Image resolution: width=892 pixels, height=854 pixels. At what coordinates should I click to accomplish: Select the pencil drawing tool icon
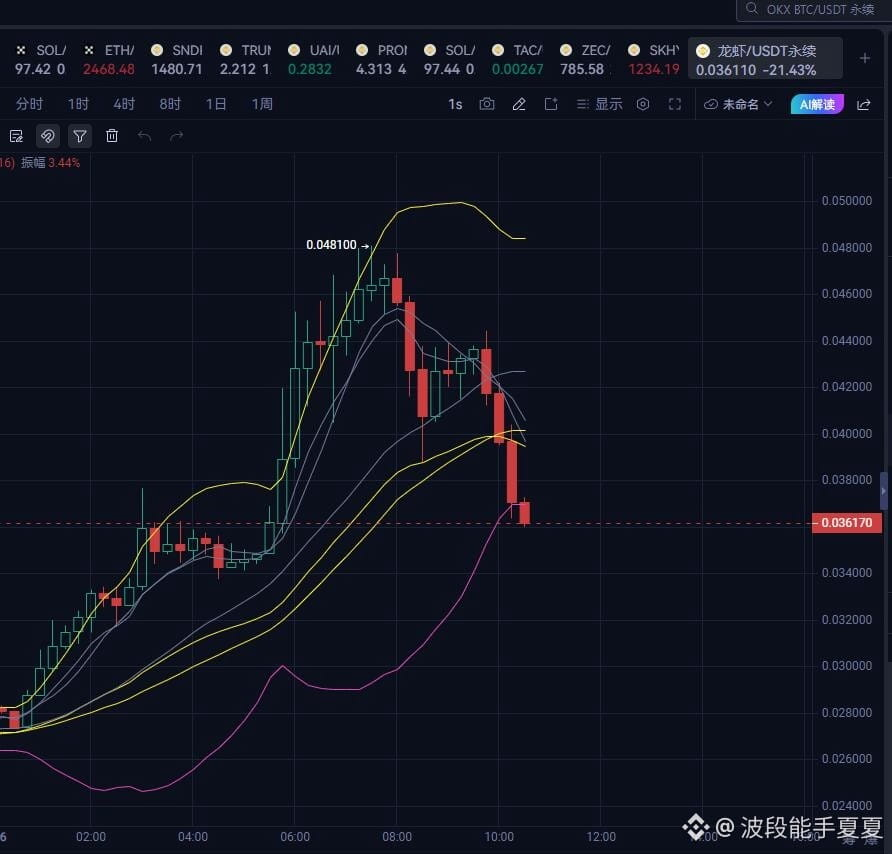[519, 104]
